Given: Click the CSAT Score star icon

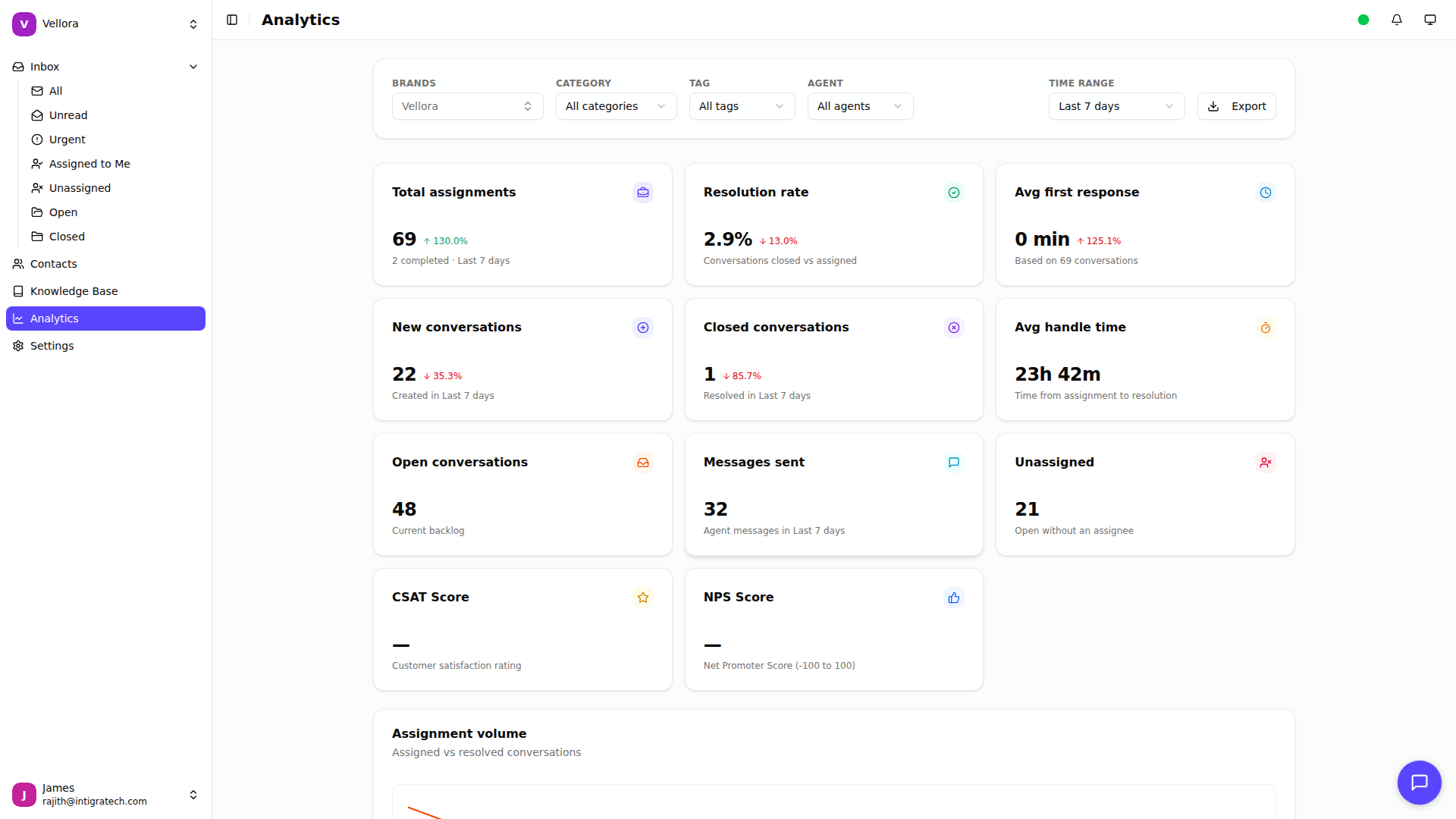Looking at the screenshot, I should pos(643,598).
